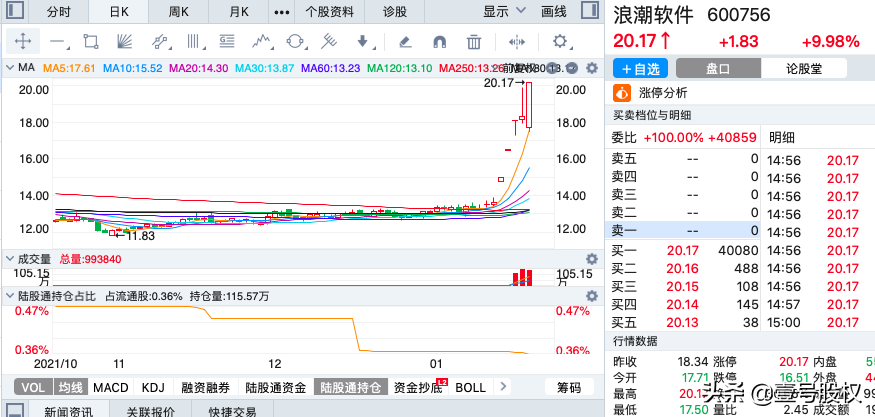
Task: Toggle the 资金抄底 indicator
Action: [417, 387]
